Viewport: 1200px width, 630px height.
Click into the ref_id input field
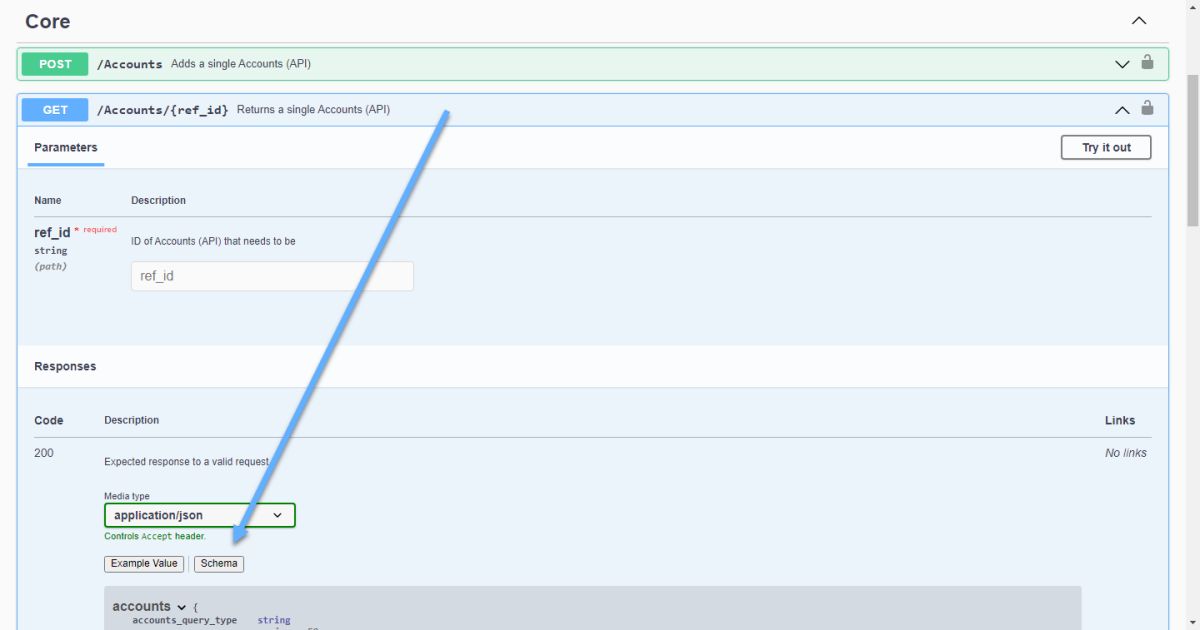point(272,276)
